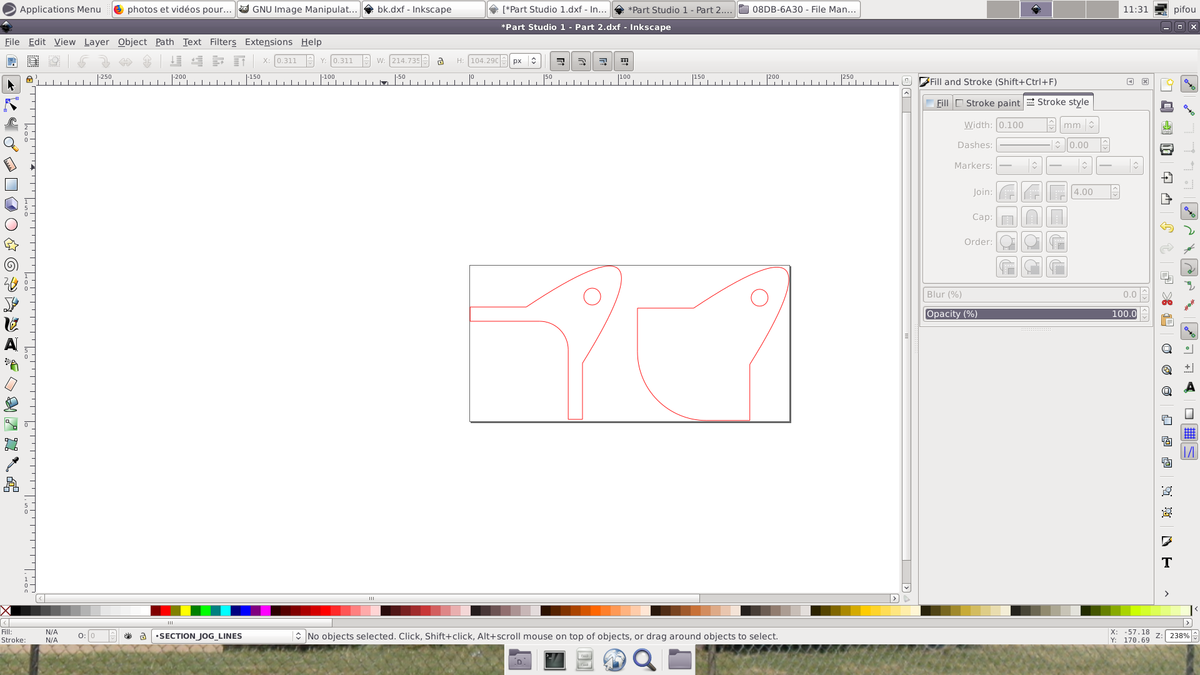The image size is (1200, 675).
Task: Activate the Text tool in toolbox
Action: pyautogui.click(x=12, y=344)
